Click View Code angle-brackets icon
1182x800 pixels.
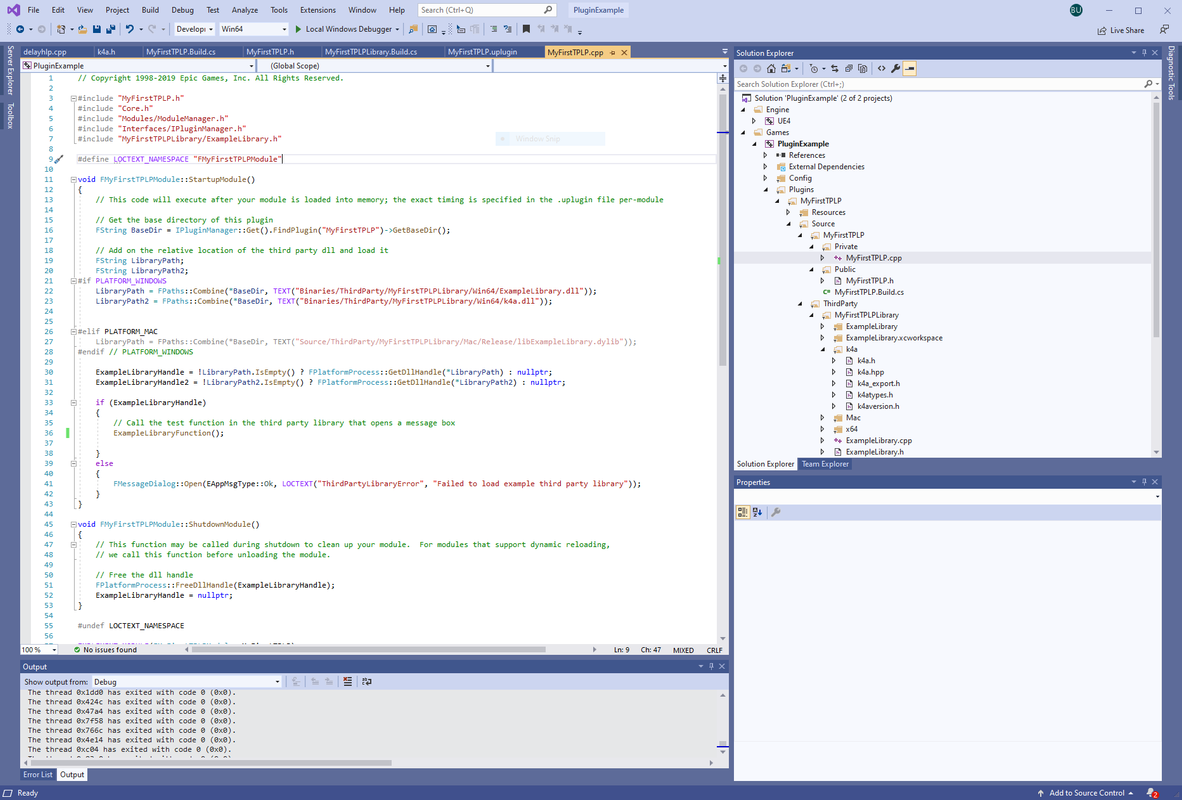click(x=881, y=69)
